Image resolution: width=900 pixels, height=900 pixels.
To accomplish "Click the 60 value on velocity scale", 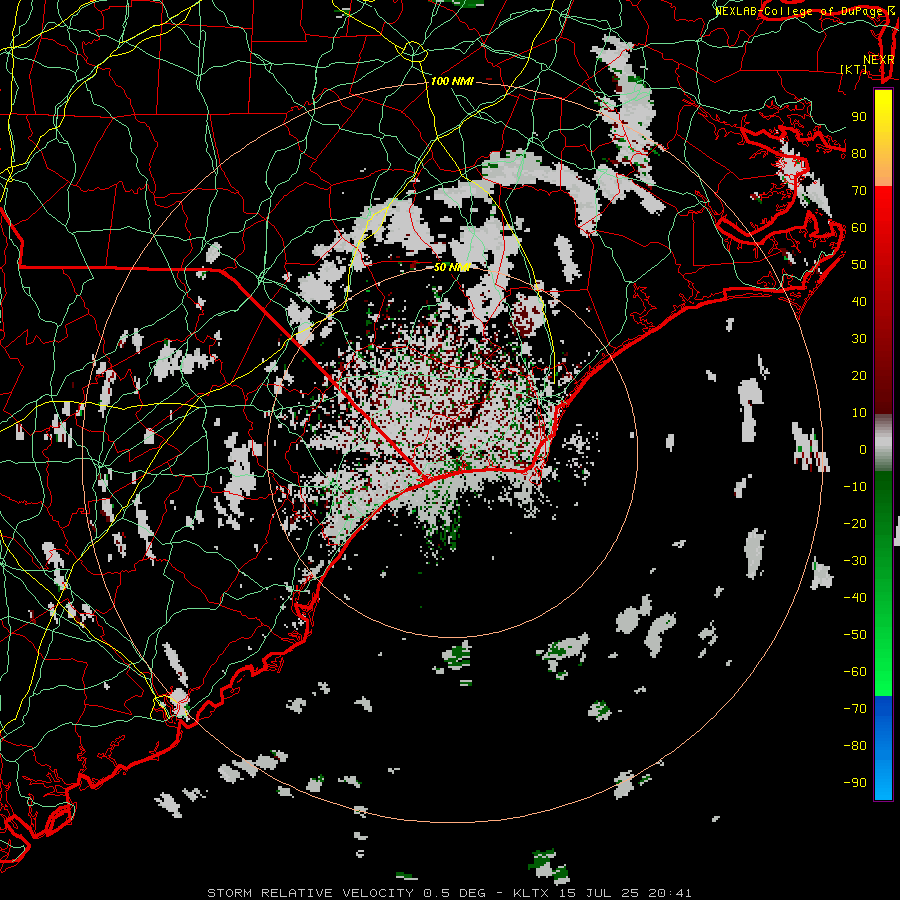I will coord(859,228).
